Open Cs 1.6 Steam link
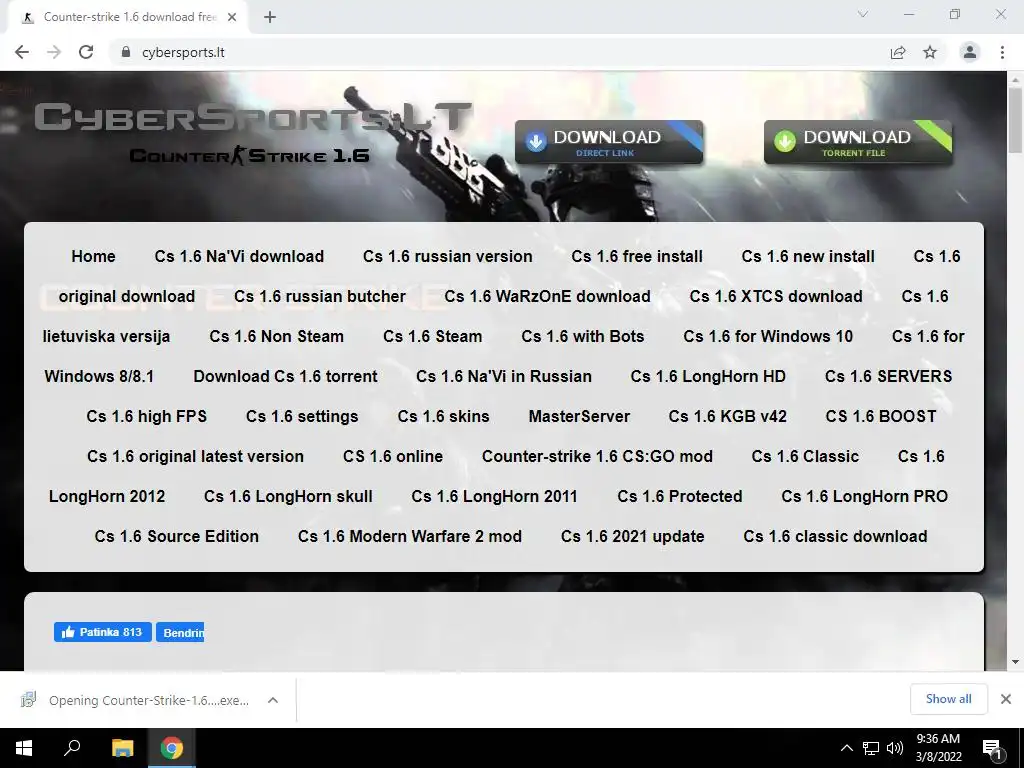1024x768 pixels. point(432,336)
